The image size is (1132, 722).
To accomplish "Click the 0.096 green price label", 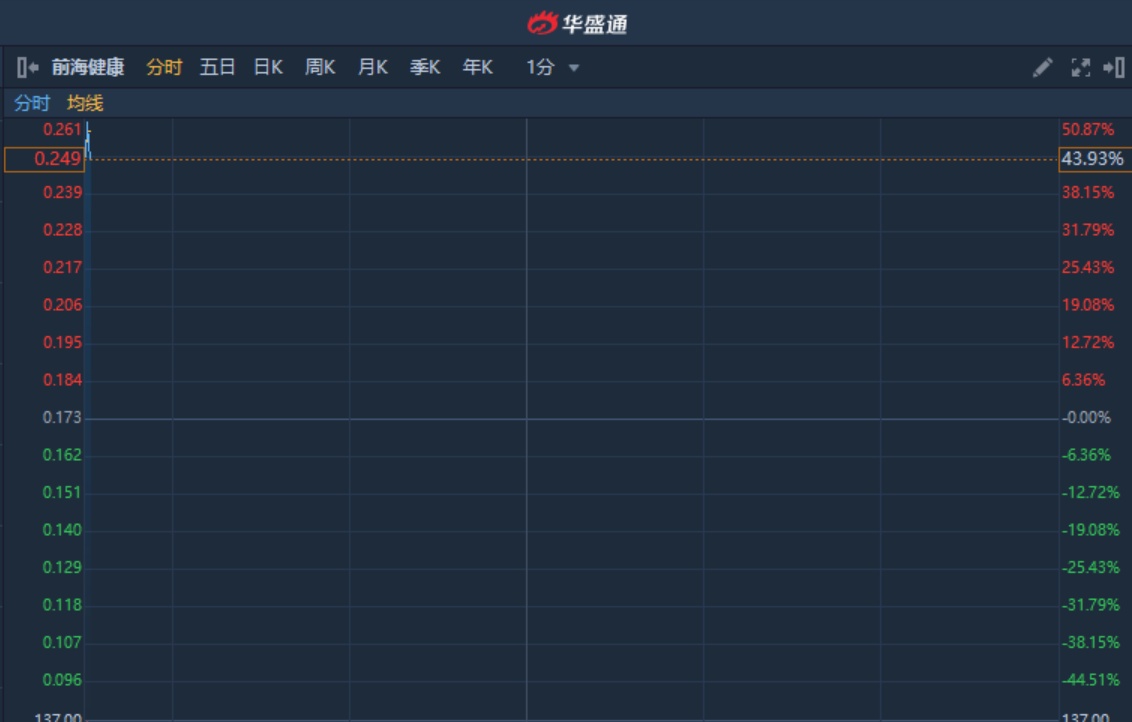I will 62,680.
